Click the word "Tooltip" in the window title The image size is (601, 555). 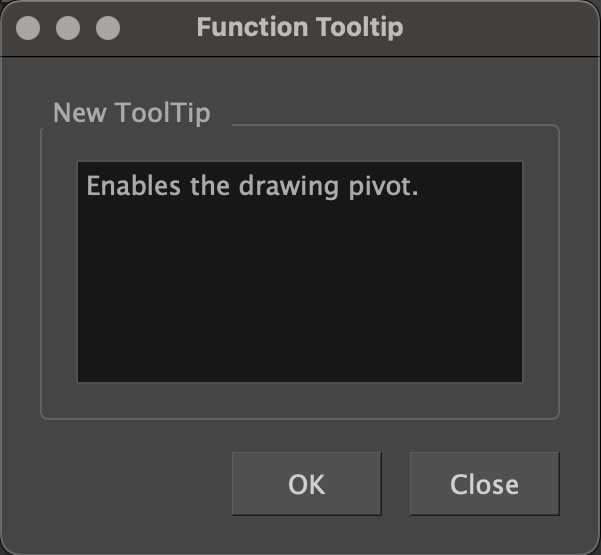[355, 27]
